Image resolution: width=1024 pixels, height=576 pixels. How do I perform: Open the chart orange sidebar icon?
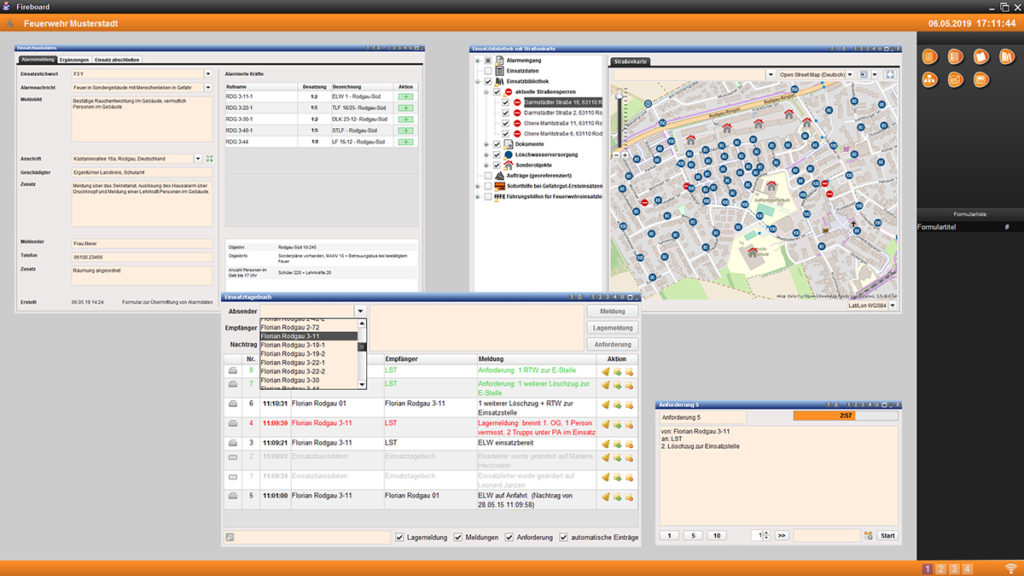click(955, 80)
